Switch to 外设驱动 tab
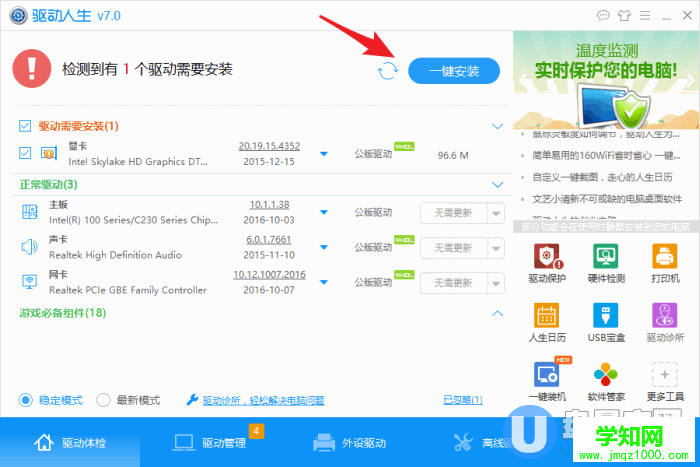This screenshot has width=700, height=467. (x=350, y=442)
